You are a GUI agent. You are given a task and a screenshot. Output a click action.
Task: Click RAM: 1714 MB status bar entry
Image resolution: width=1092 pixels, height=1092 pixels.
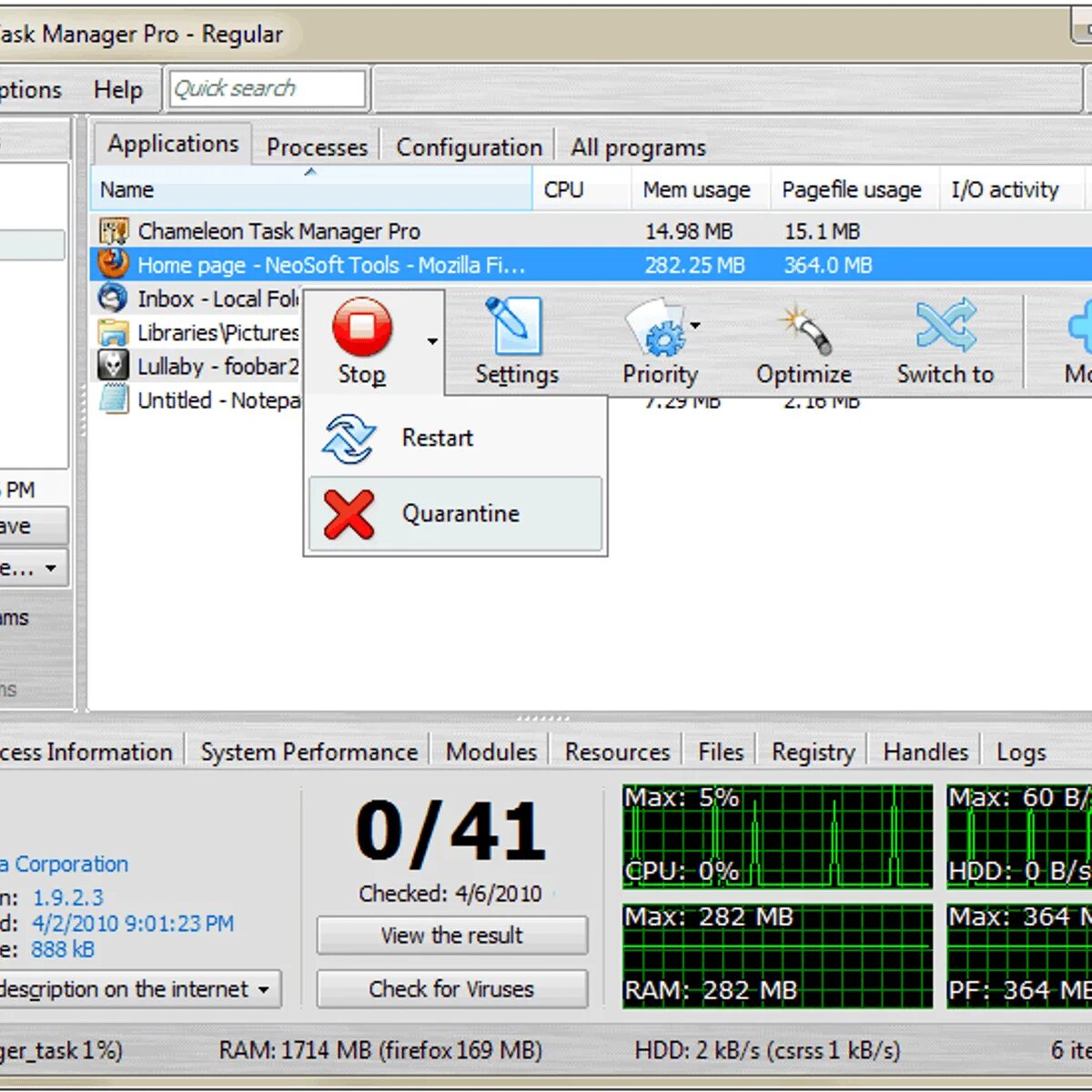coord(380,1050)
